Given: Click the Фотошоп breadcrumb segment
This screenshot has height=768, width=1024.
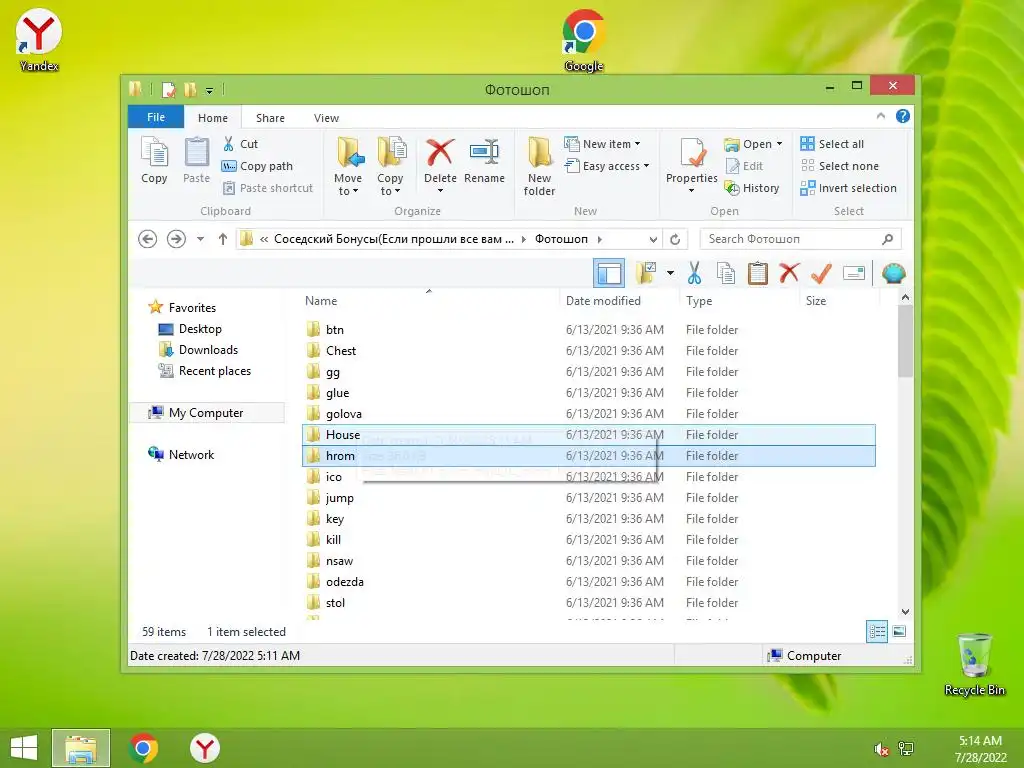Looking at the screenshot, I should coord(561,239).
